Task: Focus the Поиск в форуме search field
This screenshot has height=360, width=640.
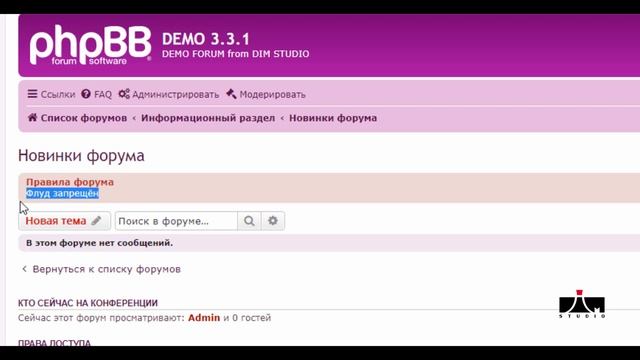Action: pos(176,221)
